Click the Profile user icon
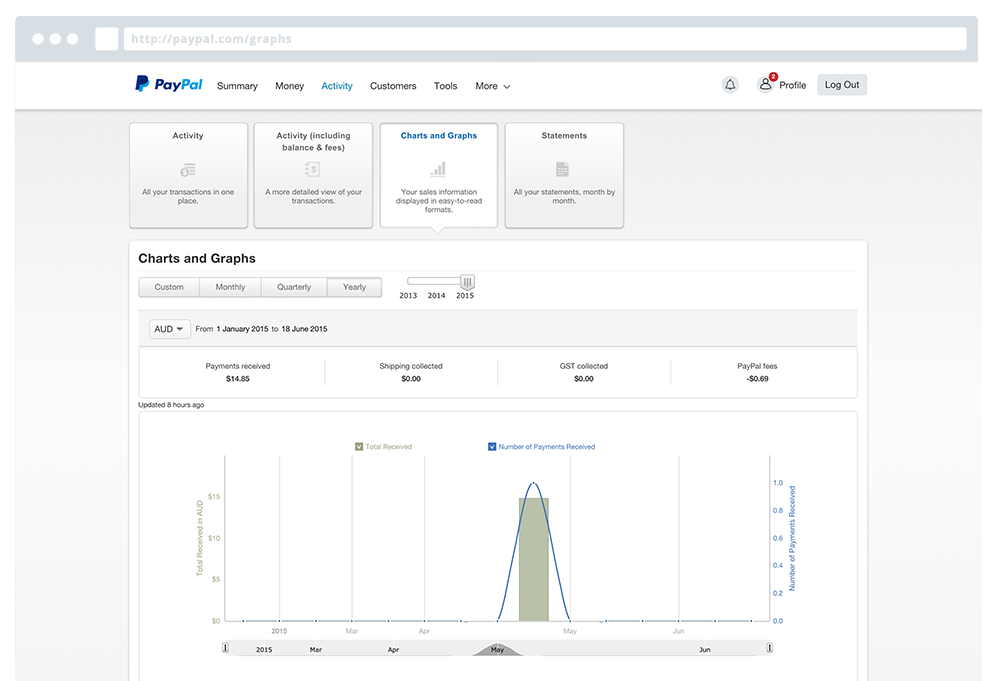The width and height of the screenshot is (1000, 681). pyautogui.click(x=766, y=85)
